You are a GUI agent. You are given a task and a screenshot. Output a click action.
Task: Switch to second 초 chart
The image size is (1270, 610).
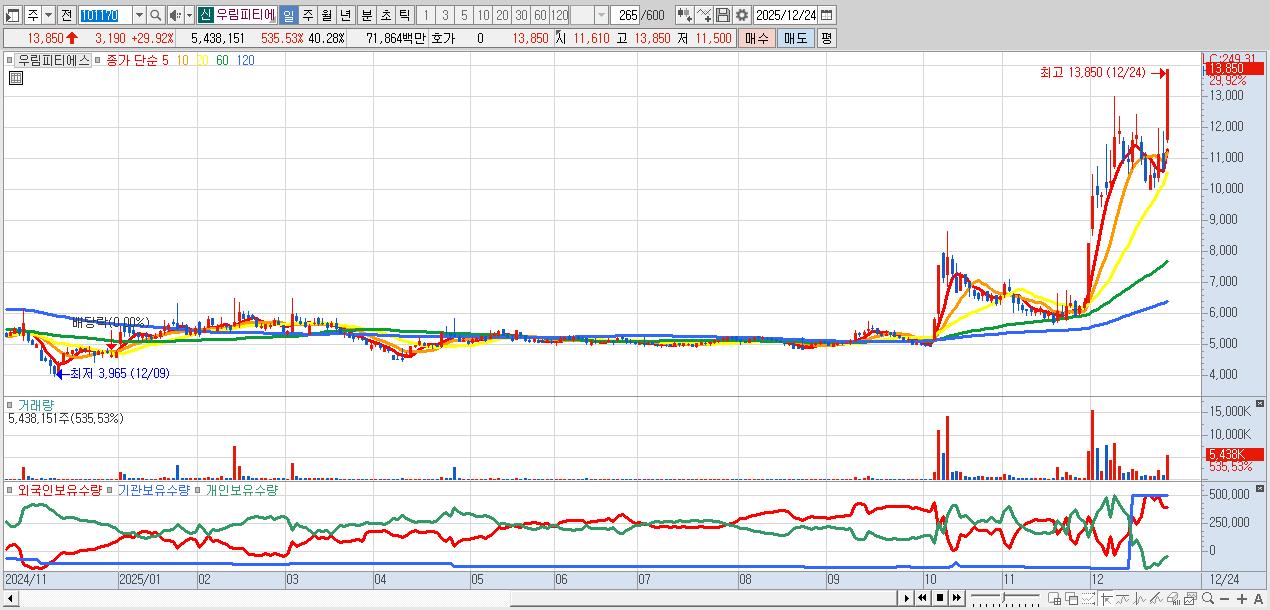coord(384,15)
